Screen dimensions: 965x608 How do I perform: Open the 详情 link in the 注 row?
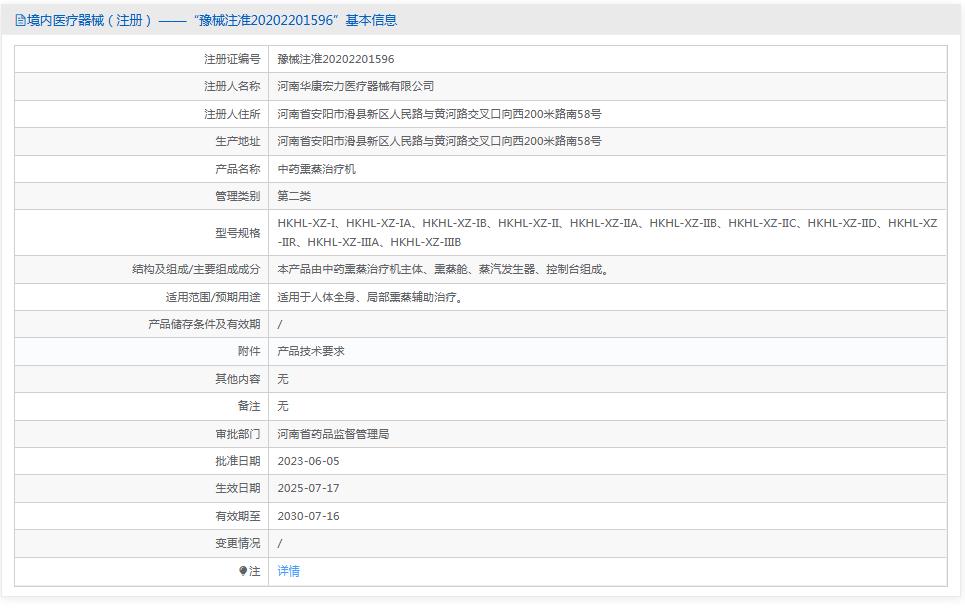coord(289,571)
